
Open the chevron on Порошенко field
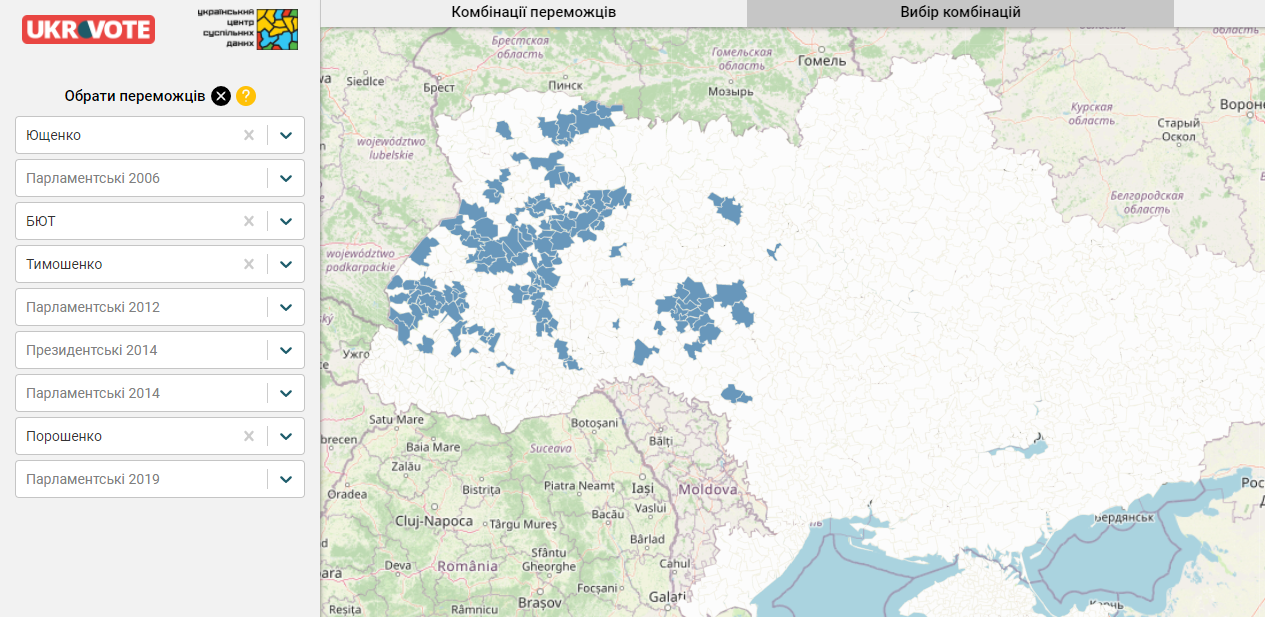(286, 436)
